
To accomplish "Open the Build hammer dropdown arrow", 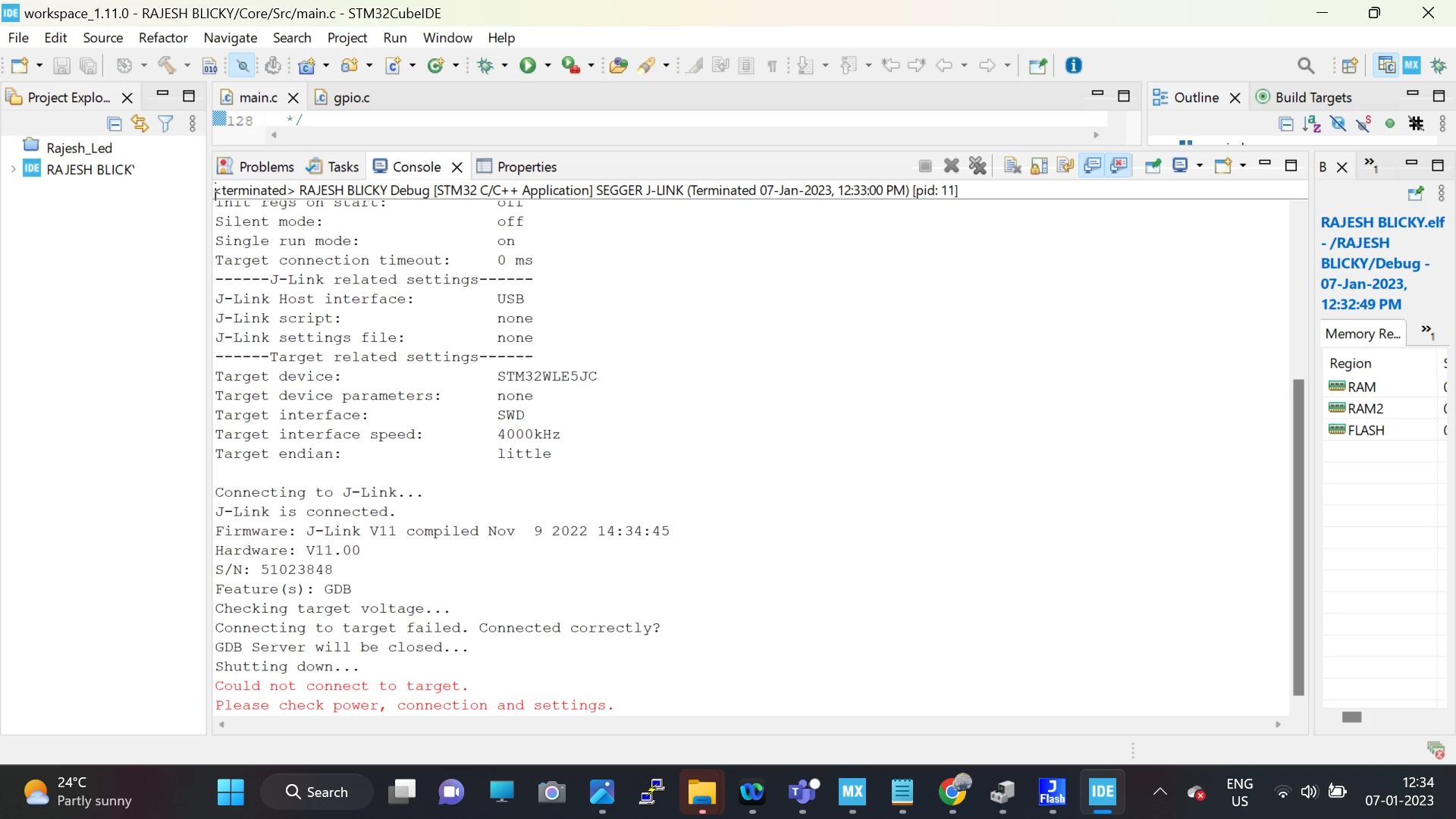I will coord(187,66).
